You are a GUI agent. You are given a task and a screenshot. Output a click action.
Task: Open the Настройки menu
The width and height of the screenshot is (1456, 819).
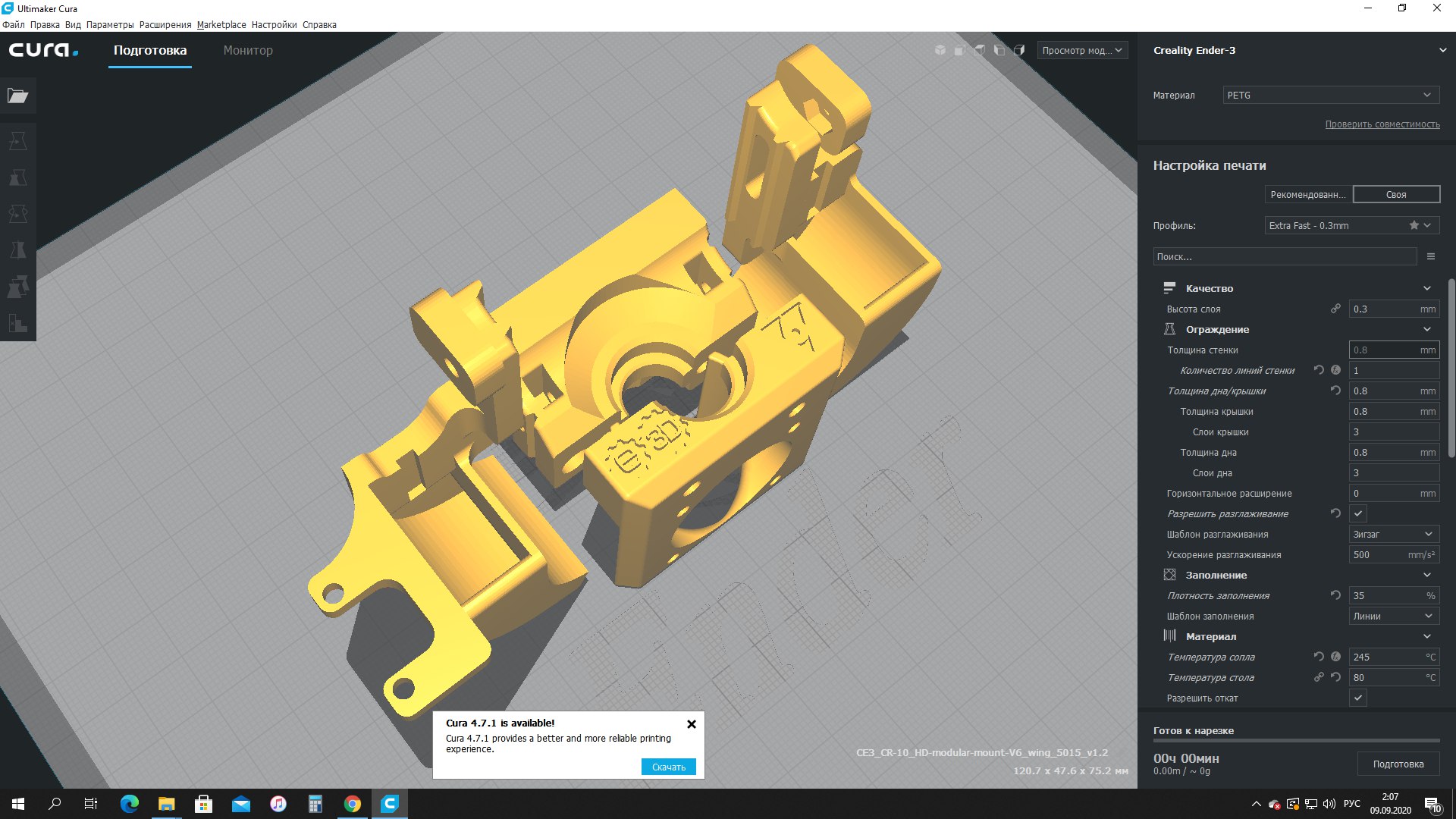274,24
